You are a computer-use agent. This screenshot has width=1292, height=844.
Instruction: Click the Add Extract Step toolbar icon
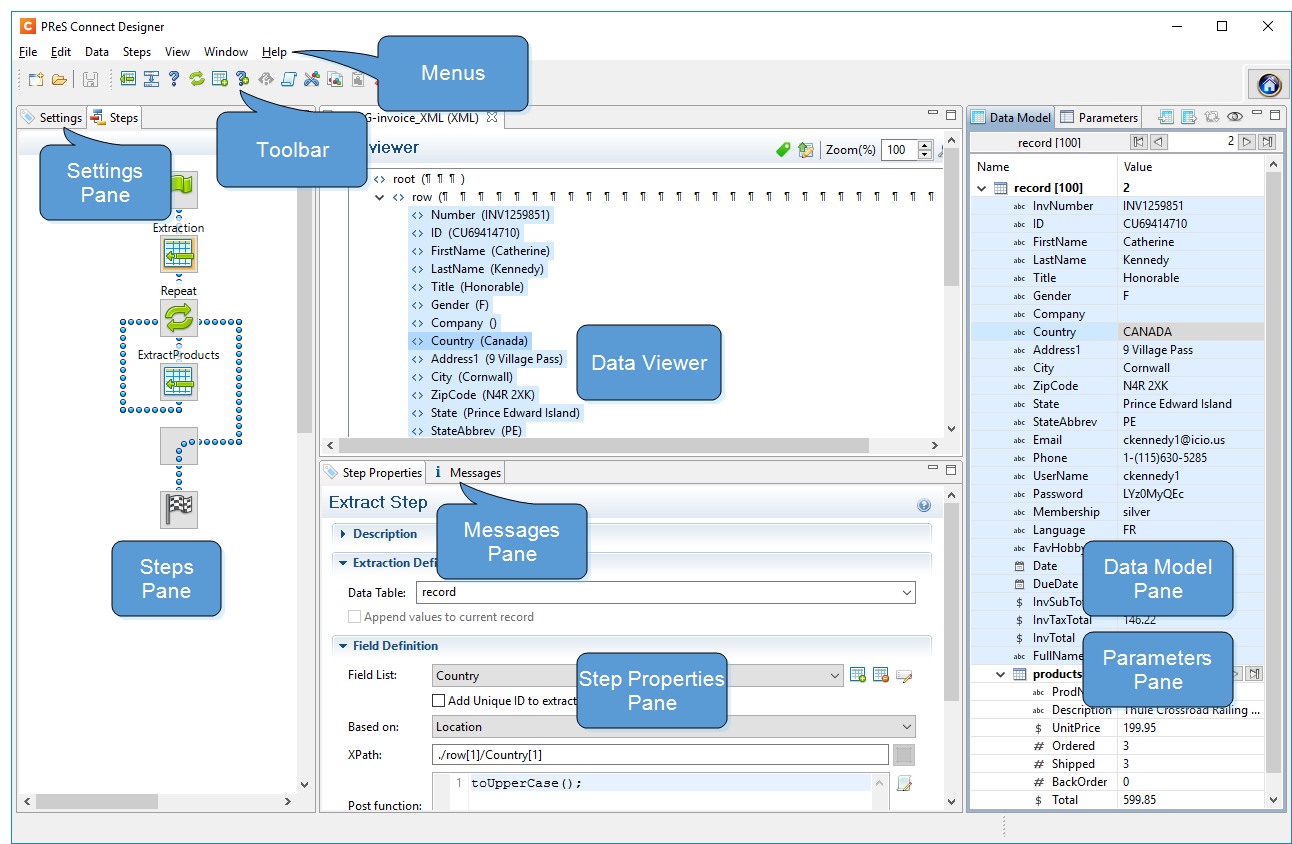point(128,79)
